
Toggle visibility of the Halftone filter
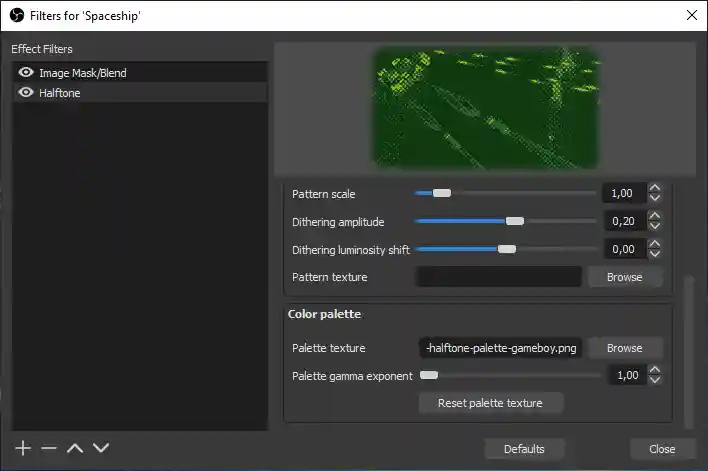[x=26, y=92]
